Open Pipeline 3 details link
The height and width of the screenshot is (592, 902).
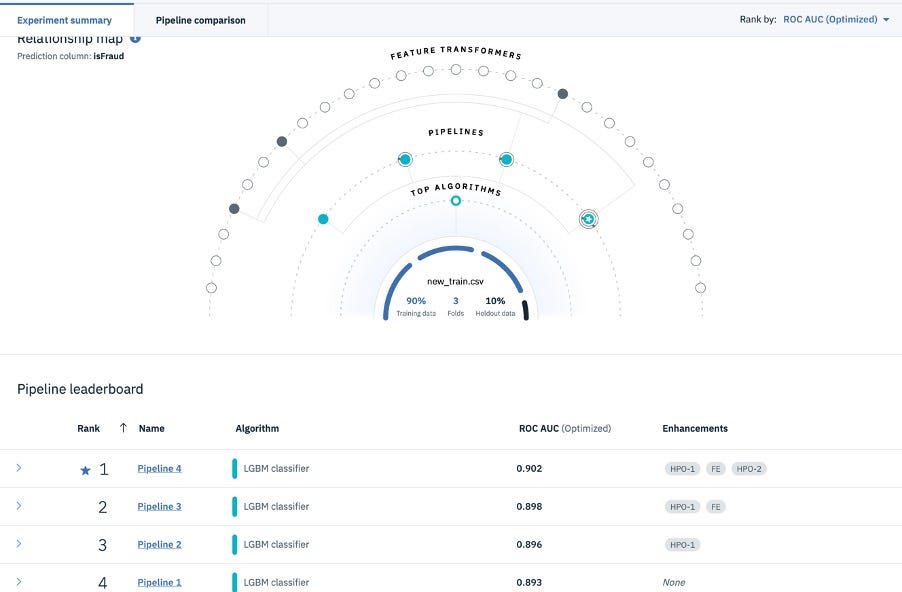(159, 506)
